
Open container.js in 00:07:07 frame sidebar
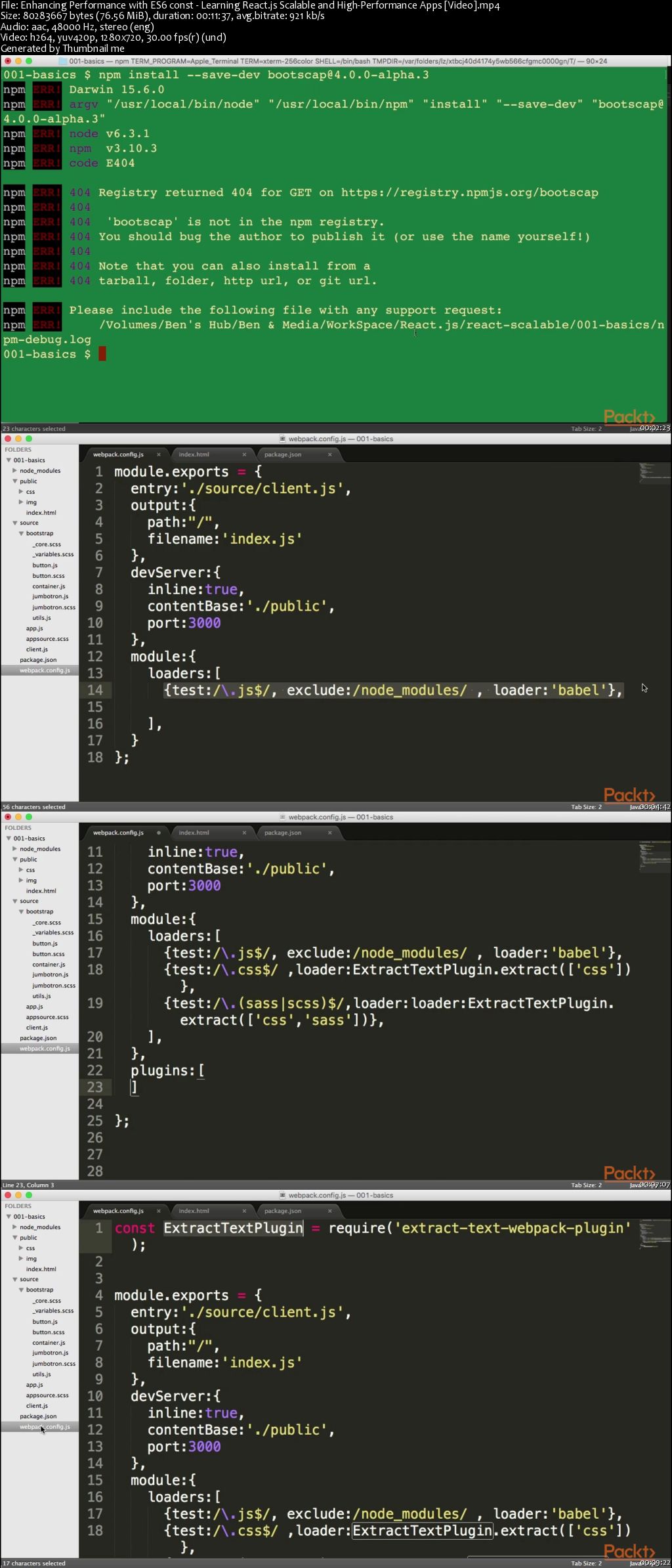click(49, 965)
